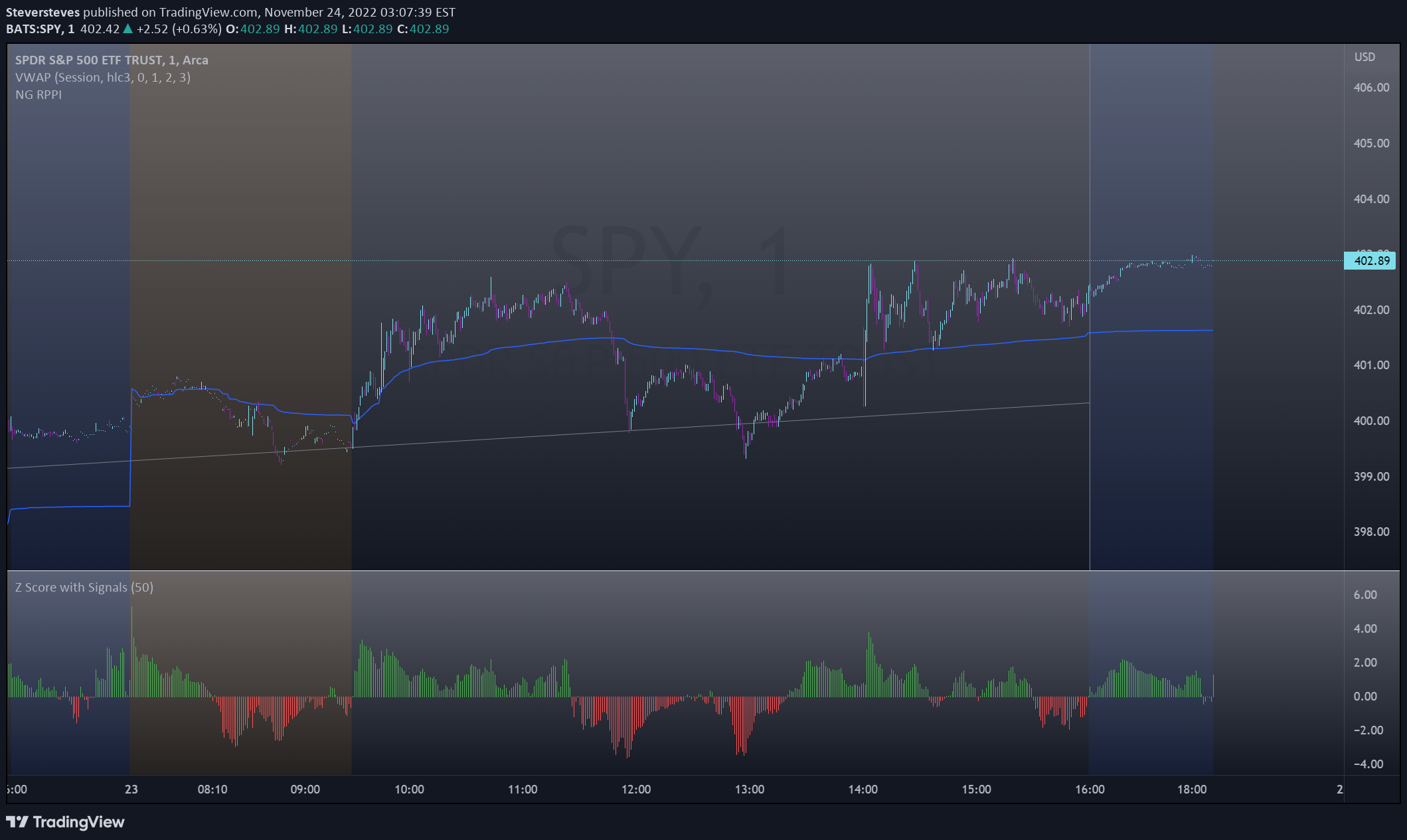Viewport: 1407px width, 840px height.
Task: Click the 09:00 time axis label
Action: (305, 790)
